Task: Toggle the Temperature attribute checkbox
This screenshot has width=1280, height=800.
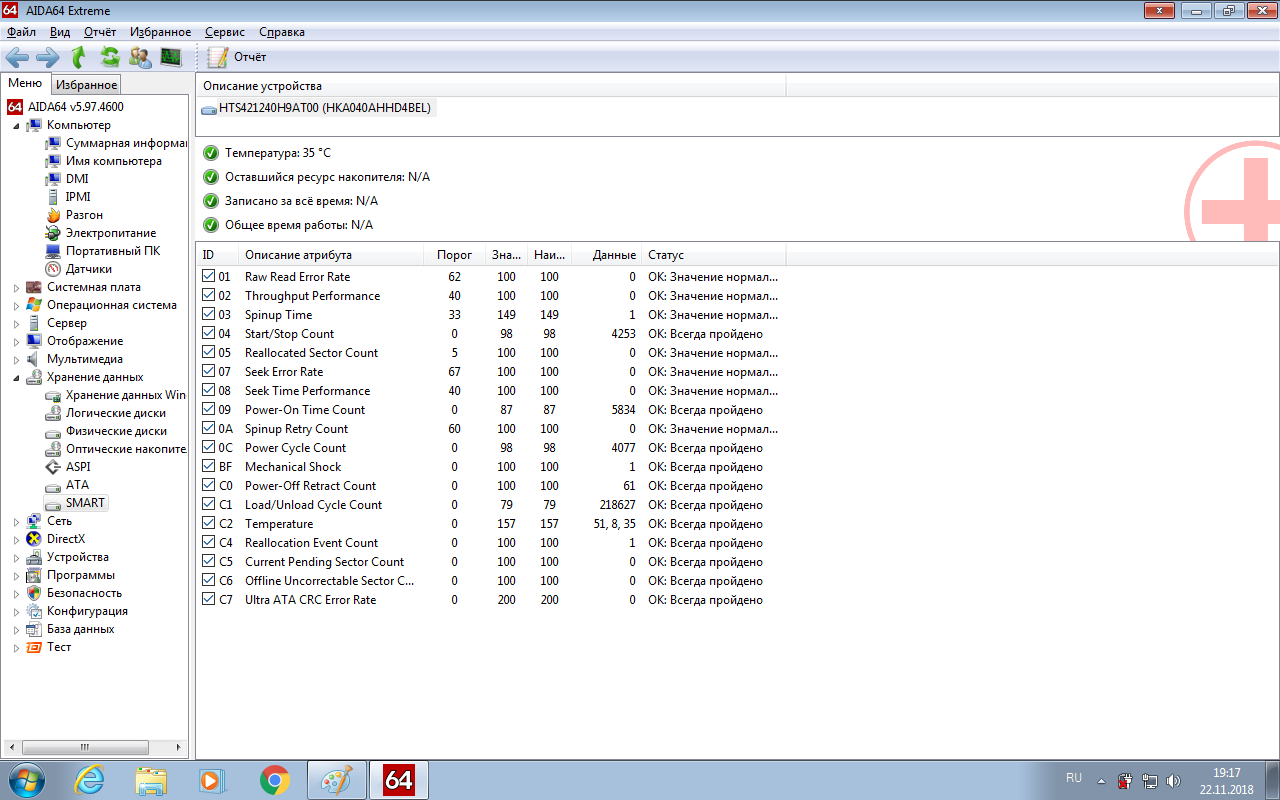Action: coord(208,523)
